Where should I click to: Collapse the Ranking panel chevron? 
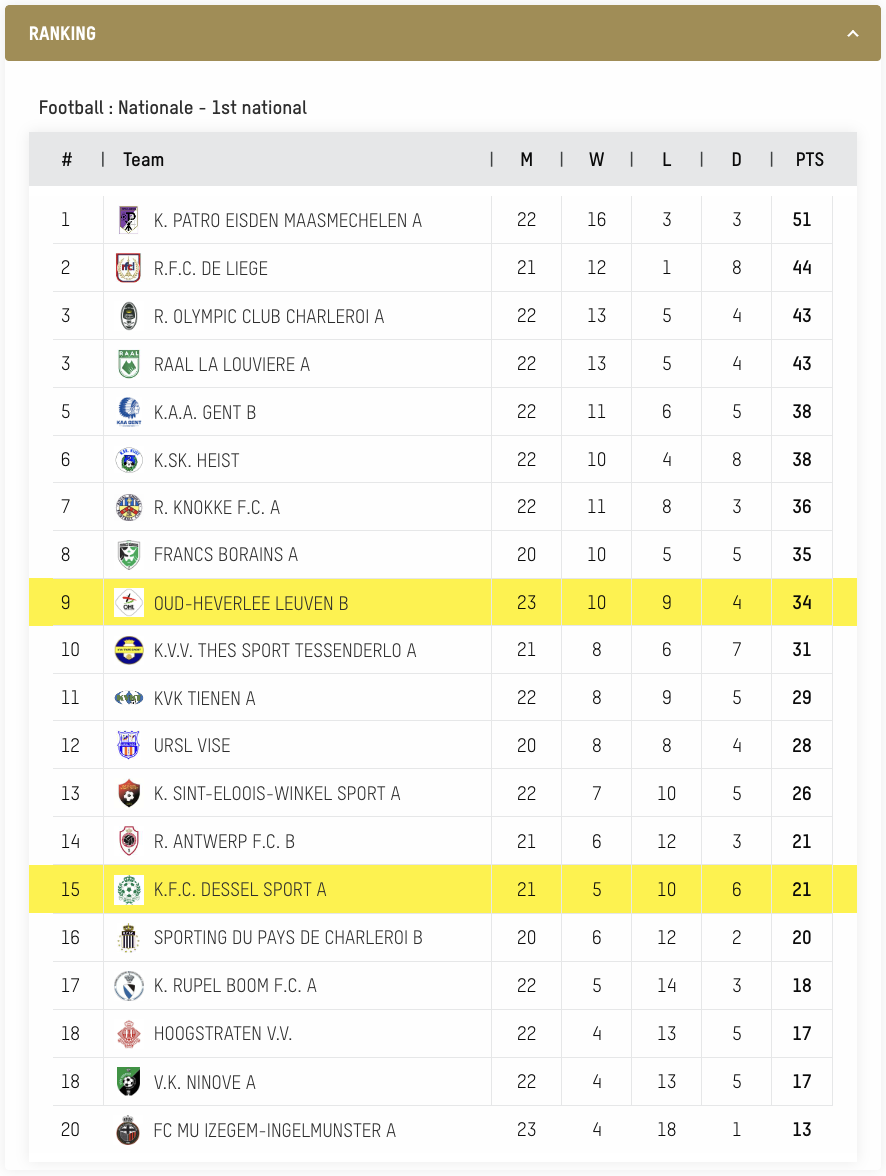pyautogui.click(x=852, y=34)
